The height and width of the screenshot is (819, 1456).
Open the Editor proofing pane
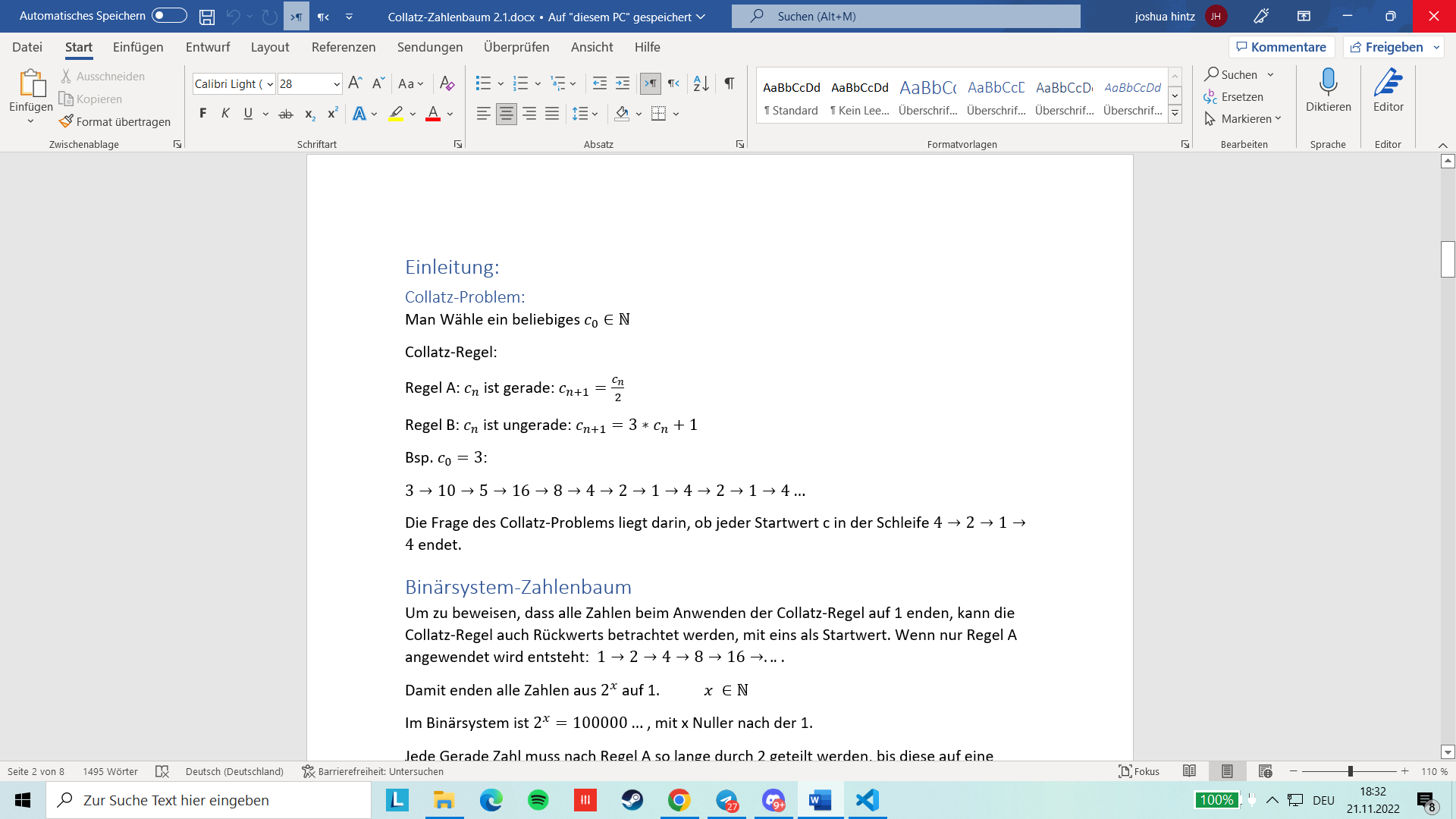(1388, 91)
